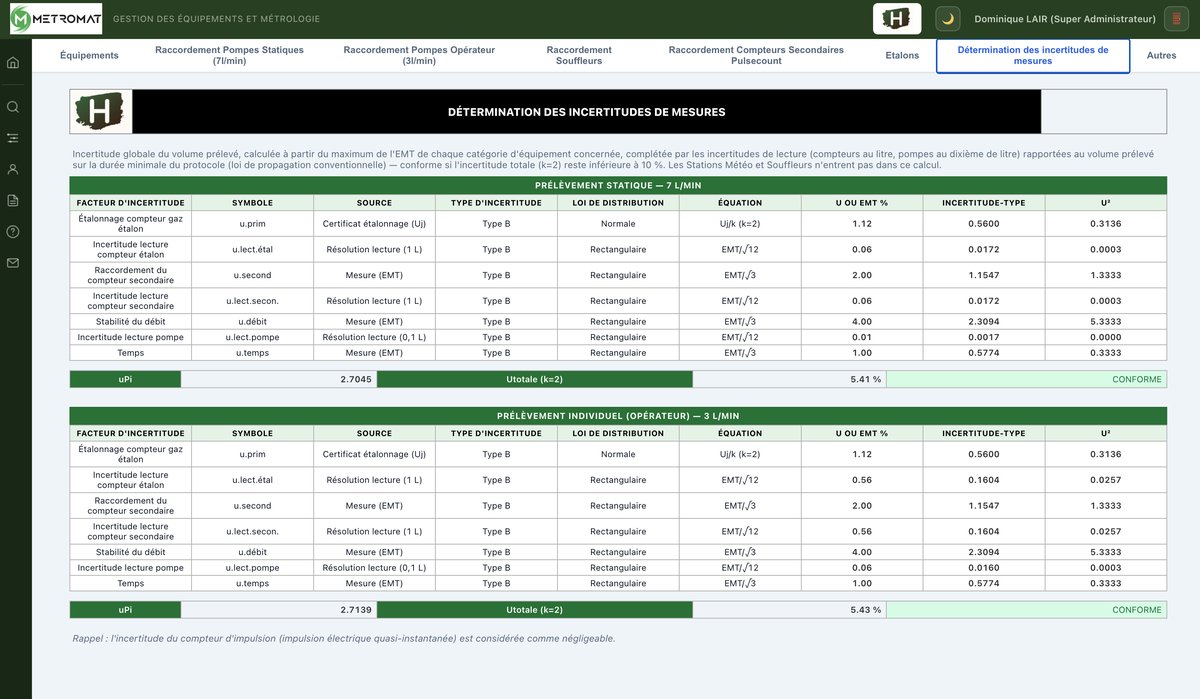
Task: Click the black 'Détermination des incertitudes de mesures' banner
Action: (586, 112)
